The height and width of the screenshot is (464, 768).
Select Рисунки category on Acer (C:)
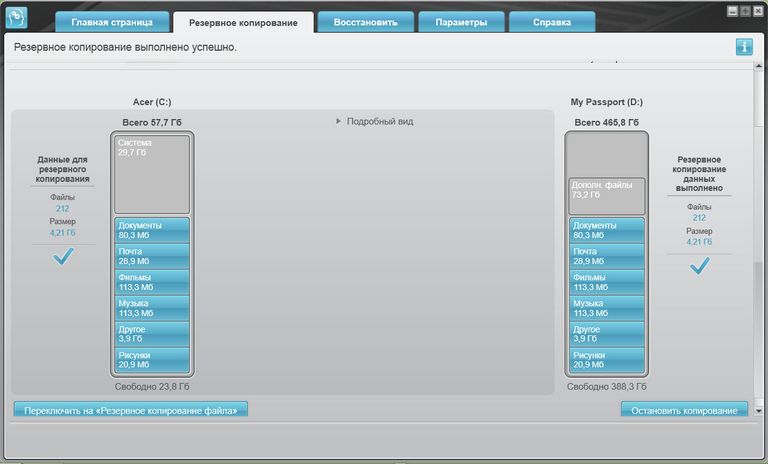tap(152, 360)
